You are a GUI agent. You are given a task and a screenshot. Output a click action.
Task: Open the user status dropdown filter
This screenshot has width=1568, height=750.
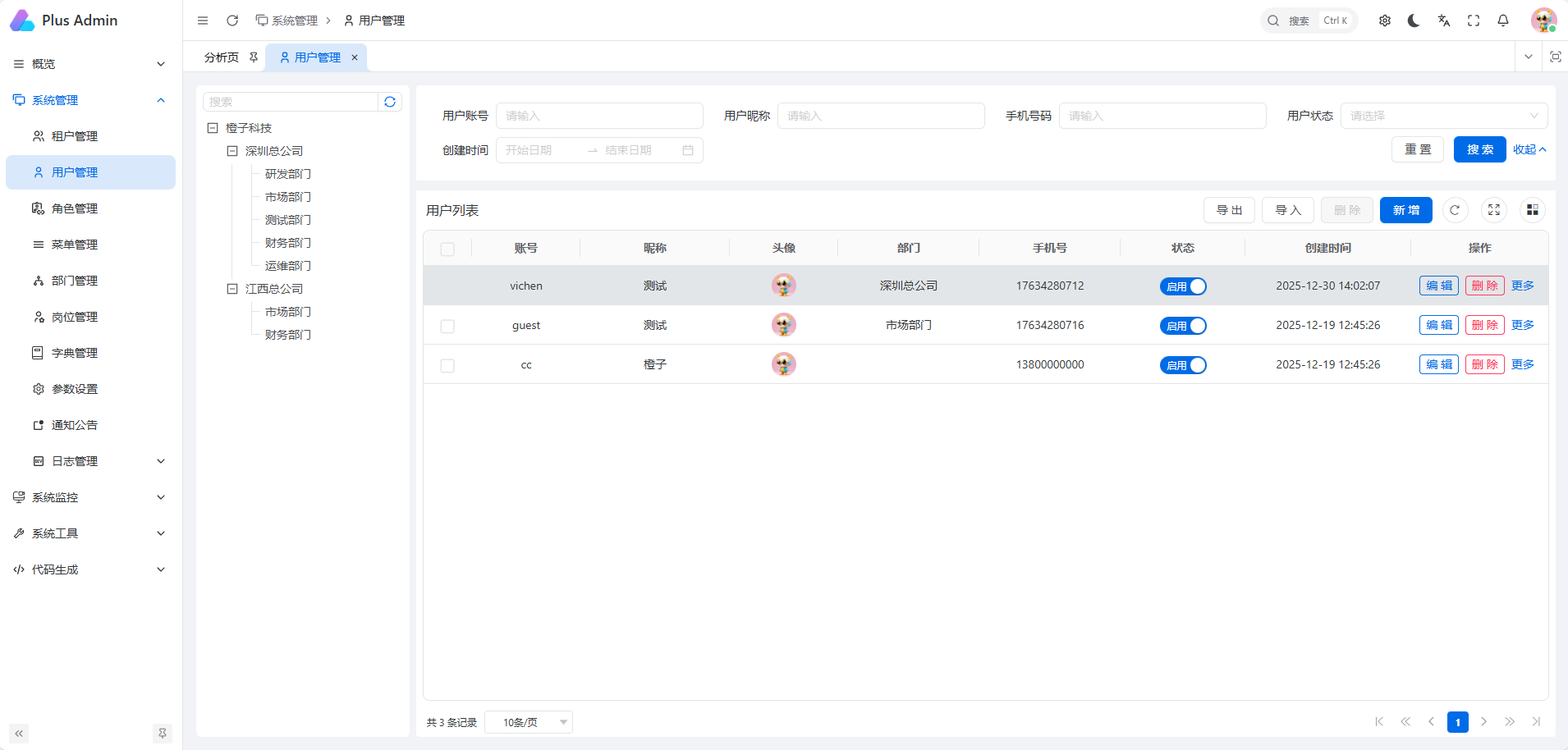click(1443, 116)
